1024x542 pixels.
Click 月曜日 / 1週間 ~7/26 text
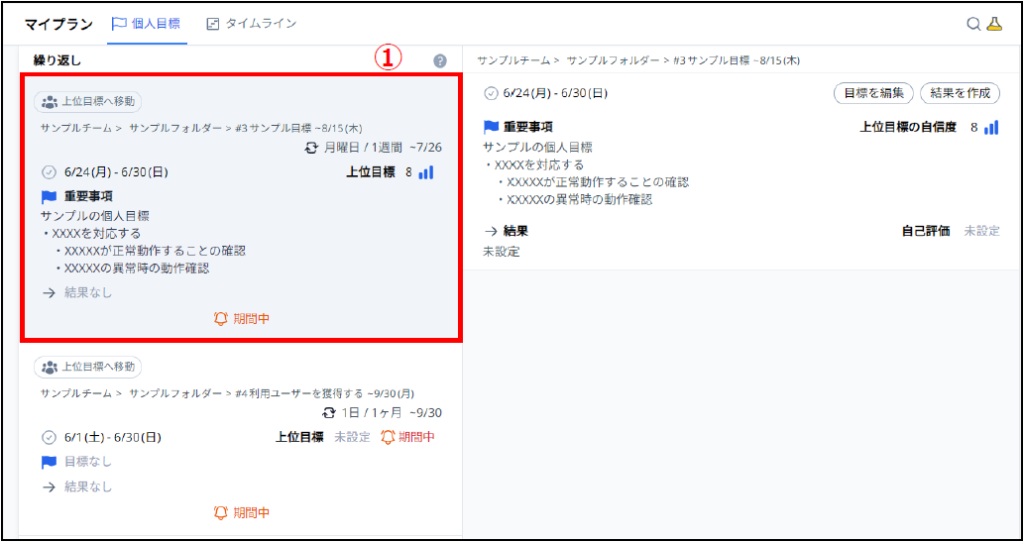(x=383, y=148)
